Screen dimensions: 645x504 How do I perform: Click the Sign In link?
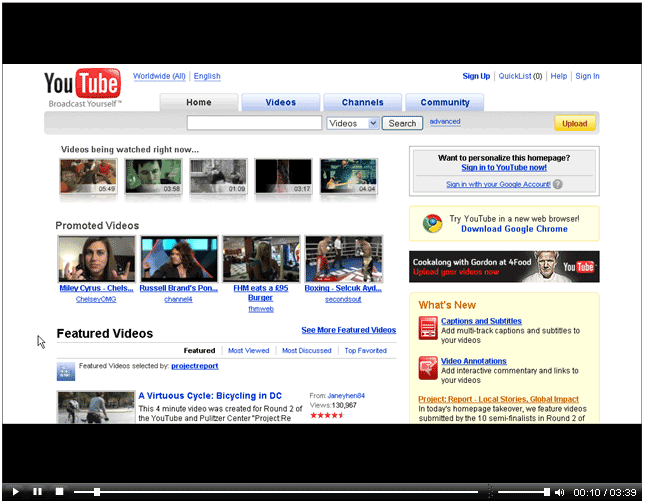587,76
